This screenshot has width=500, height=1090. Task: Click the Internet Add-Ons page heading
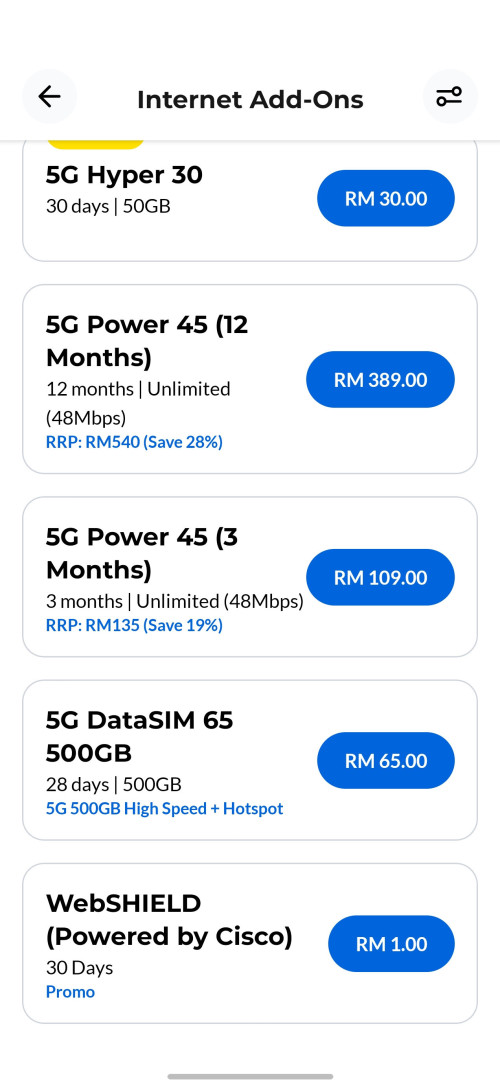tap(250, 99)
